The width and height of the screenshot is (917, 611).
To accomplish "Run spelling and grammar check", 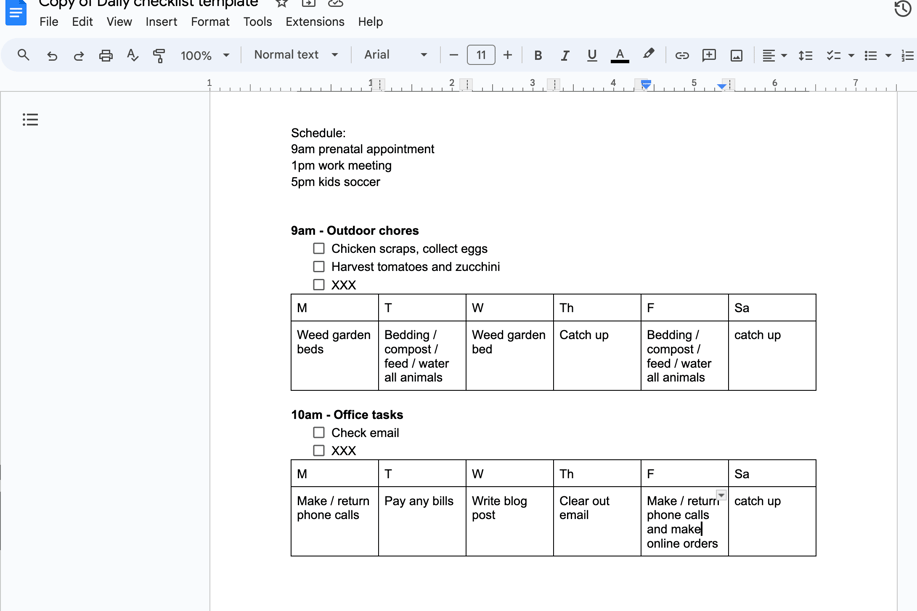I will tap(132, 56).
